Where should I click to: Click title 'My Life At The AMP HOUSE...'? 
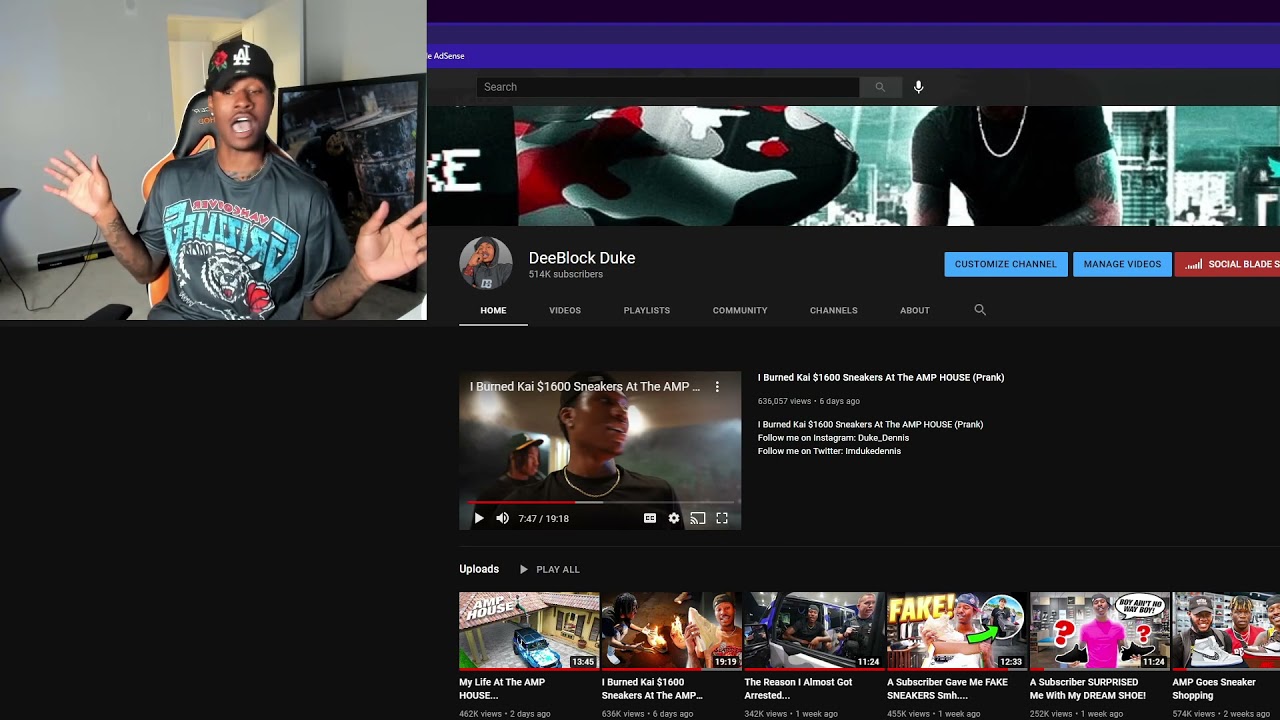click(502, 689)
